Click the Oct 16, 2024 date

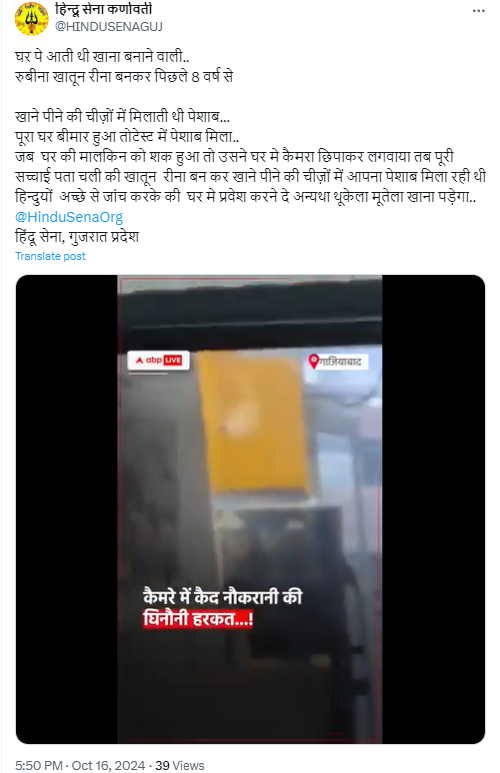click(108, 765)
